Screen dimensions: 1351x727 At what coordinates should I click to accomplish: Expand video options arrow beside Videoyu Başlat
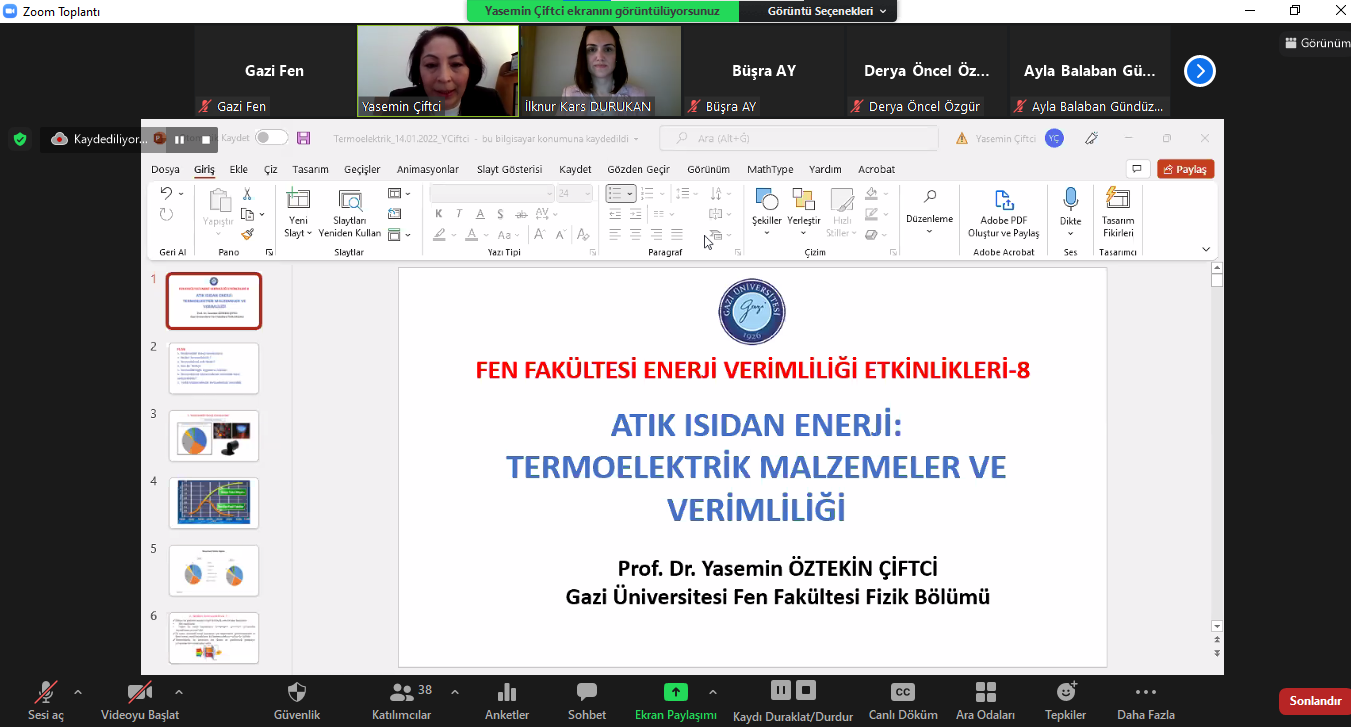point(179,691)
